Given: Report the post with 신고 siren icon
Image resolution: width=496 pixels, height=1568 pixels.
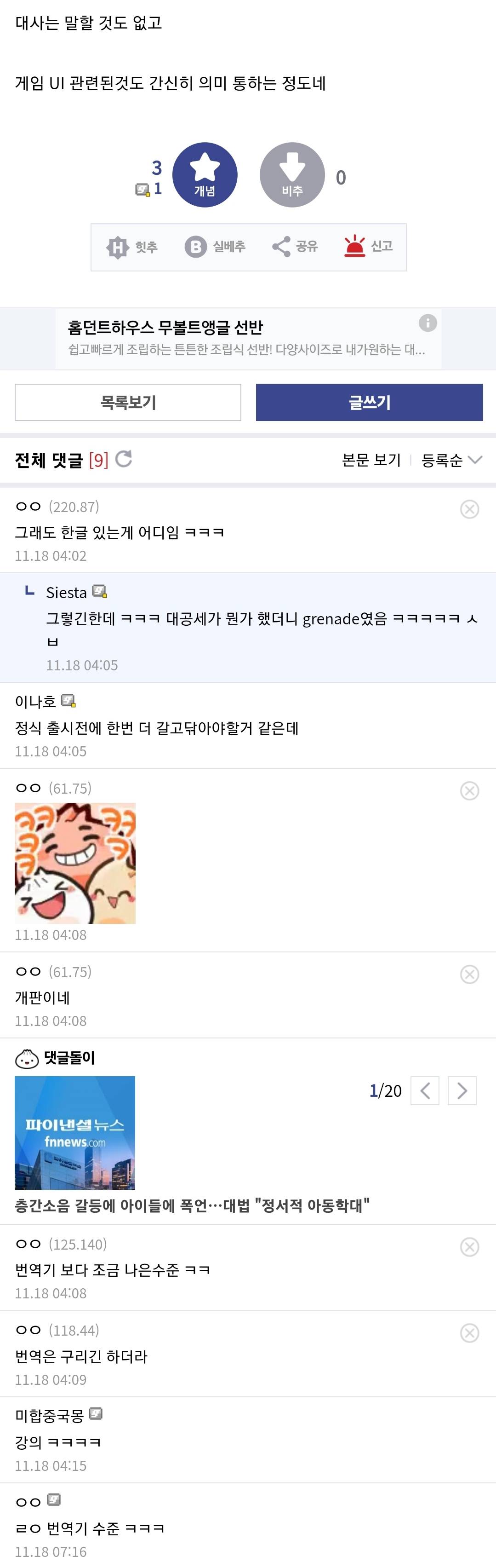Looking at the screenshot, I should coord(368,247).
